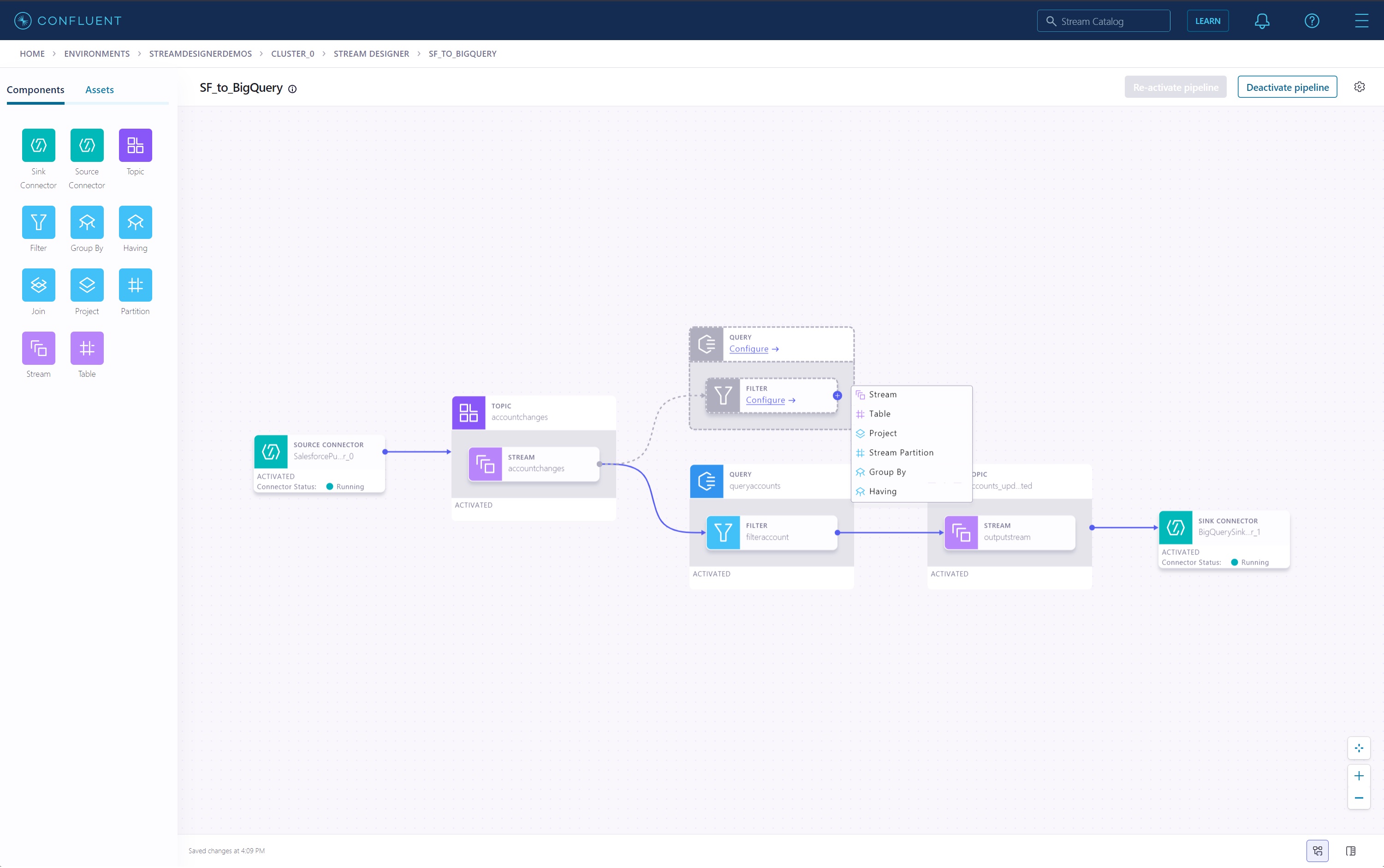Choose the Group By component icon
This screenshot has width=1384, height=868.
pyautogui.click(x=87, y=222)
